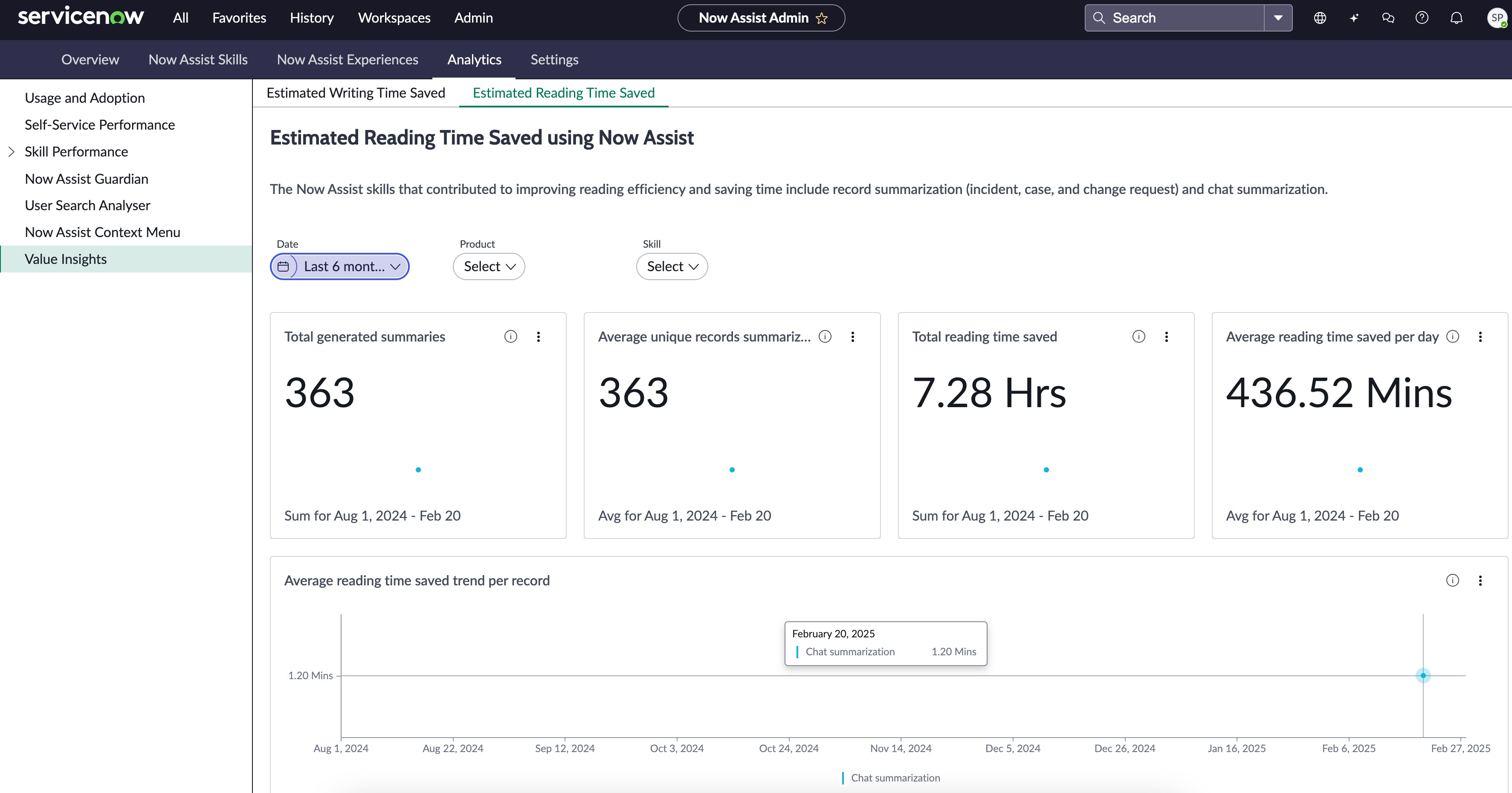Click sparkline dot in Total generated summaries card
The height and width of the screenshot is (793, 1512).
coord(418,469)
